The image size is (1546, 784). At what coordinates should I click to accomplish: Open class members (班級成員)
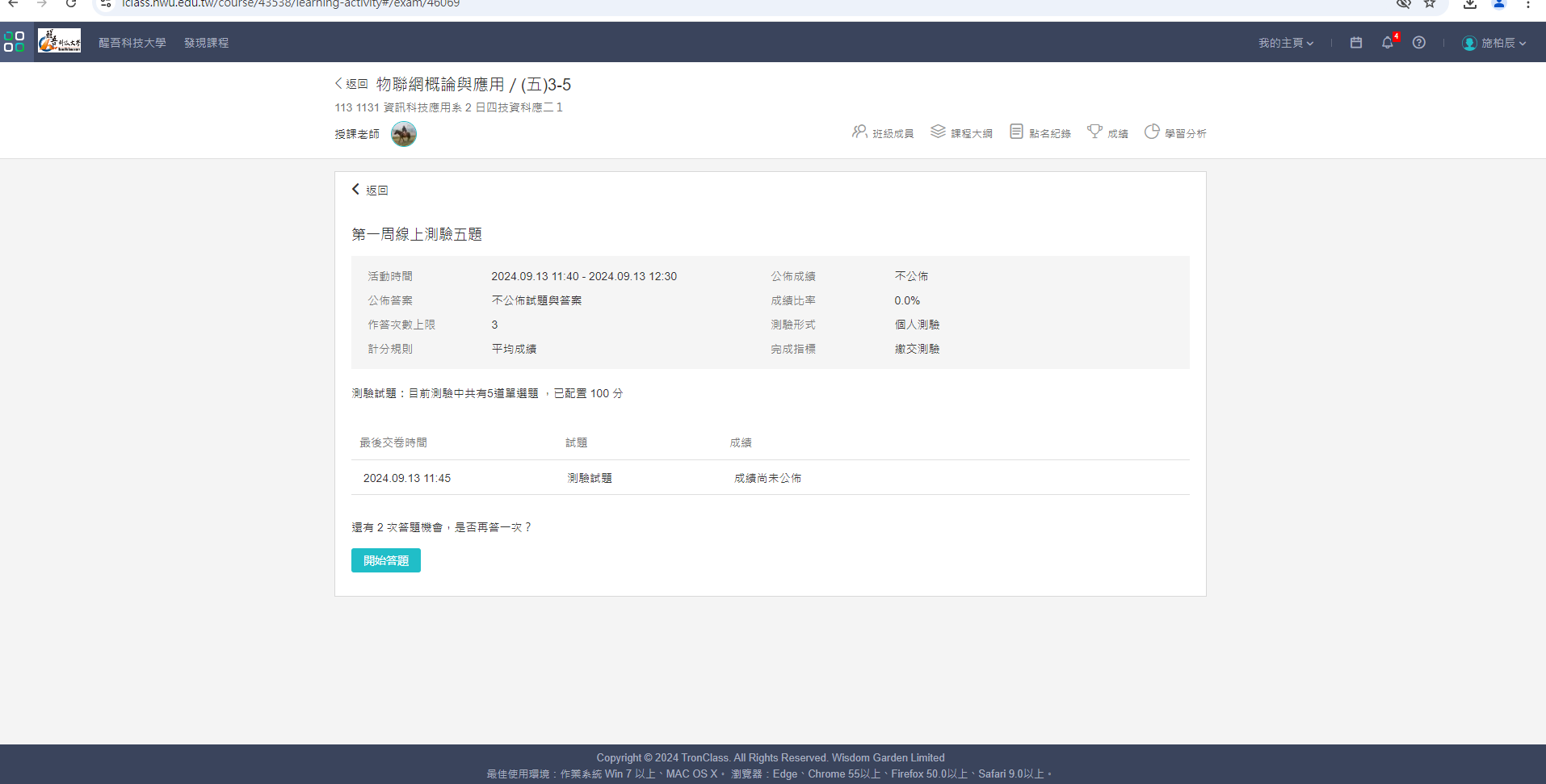(883, 132)
